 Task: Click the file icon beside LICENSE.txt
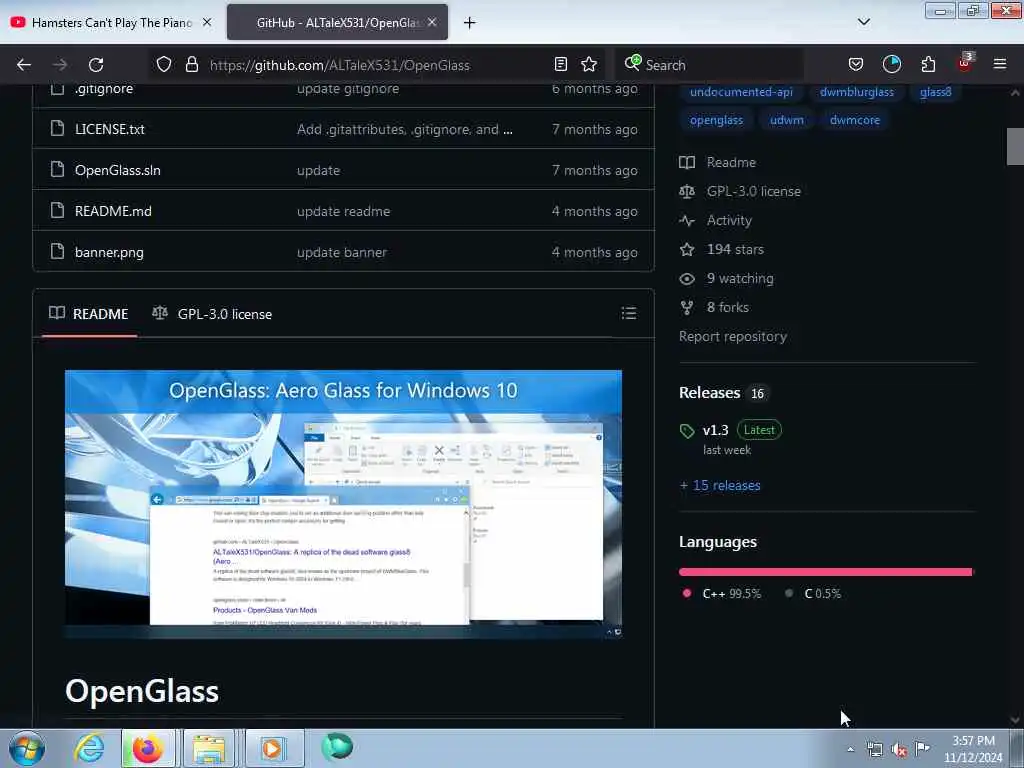click(x=57, y=129)
